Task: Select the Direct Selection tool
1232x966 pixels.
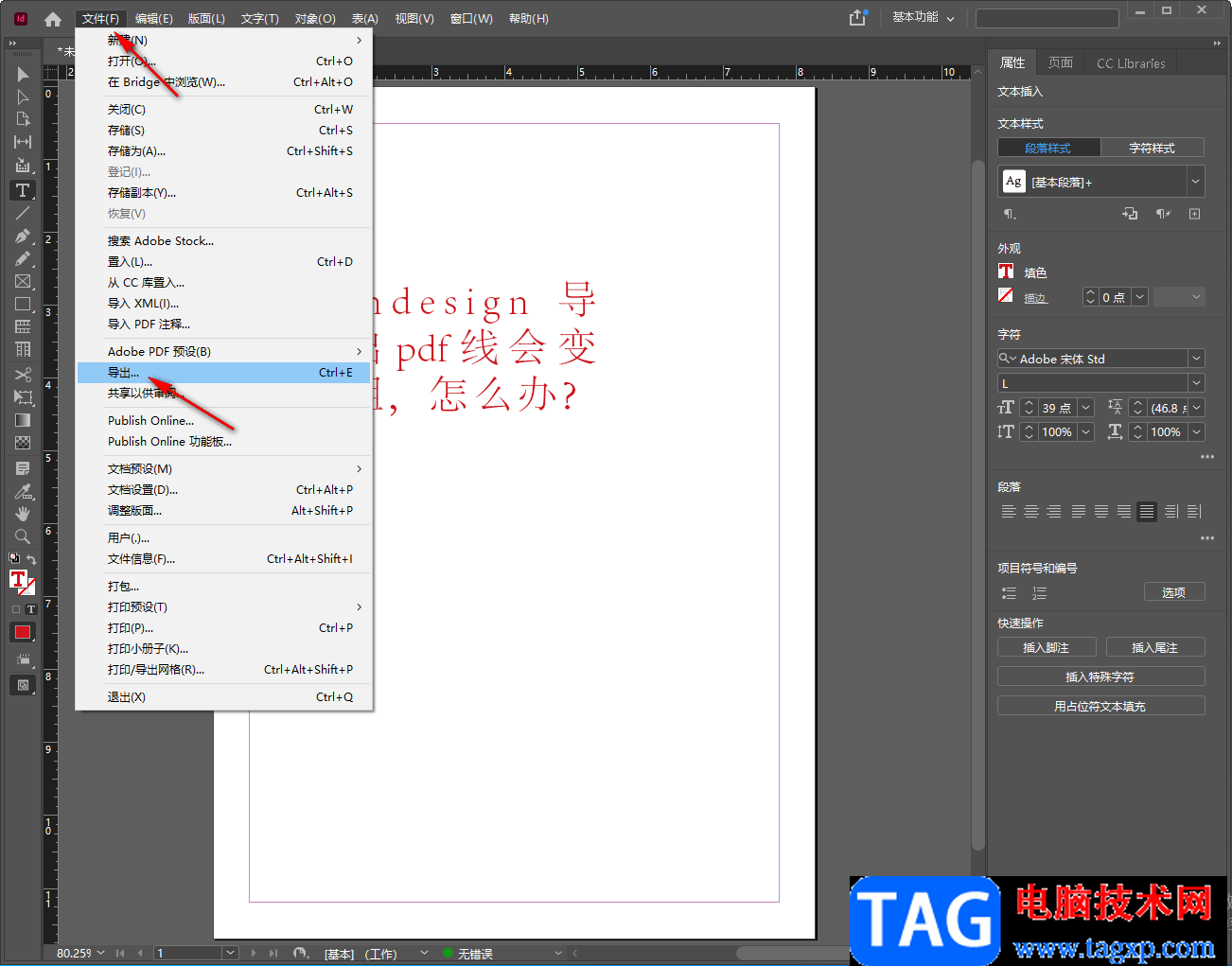Action: 23,97
